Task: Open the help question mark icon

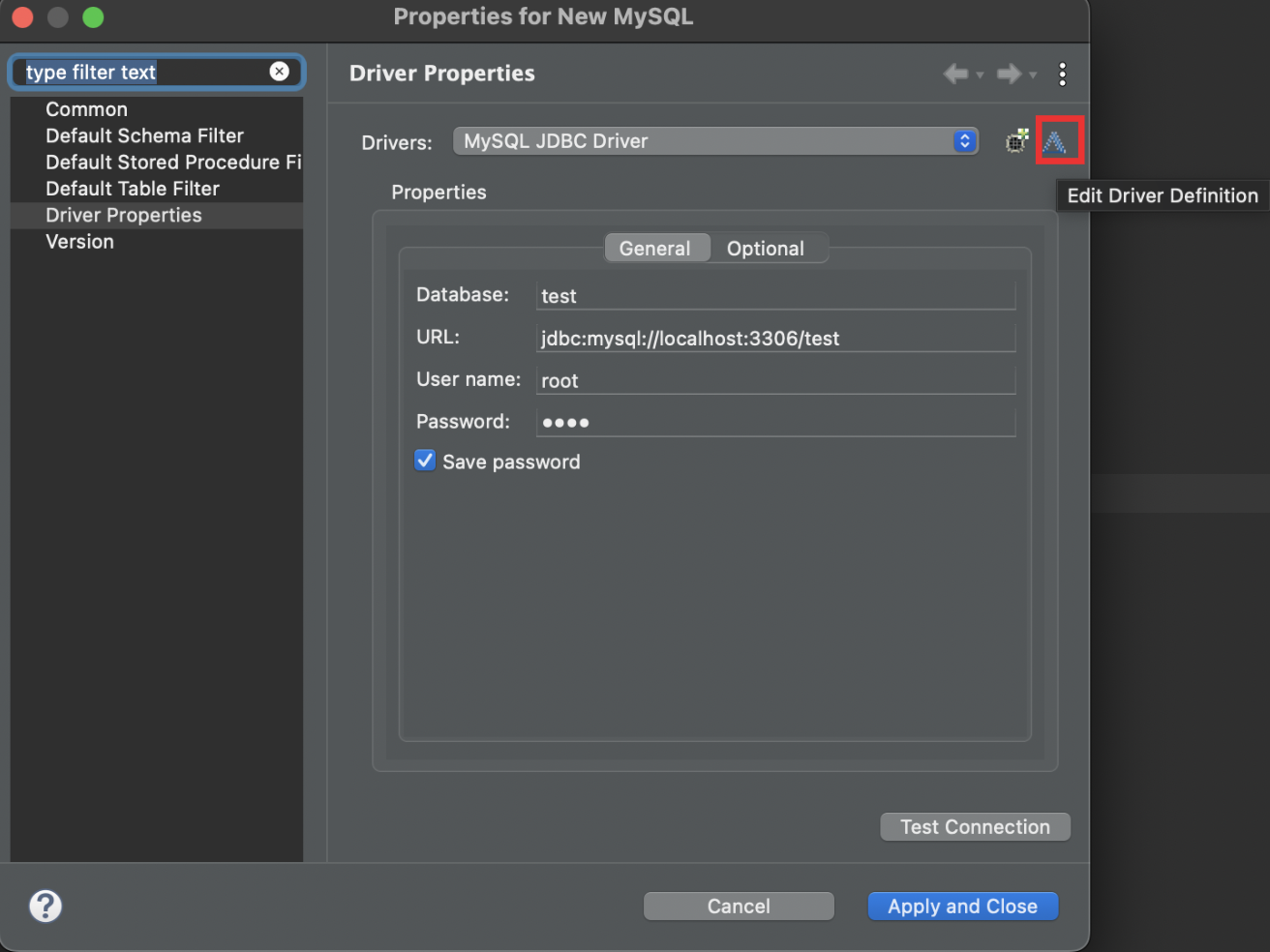Action: point(45,907)
